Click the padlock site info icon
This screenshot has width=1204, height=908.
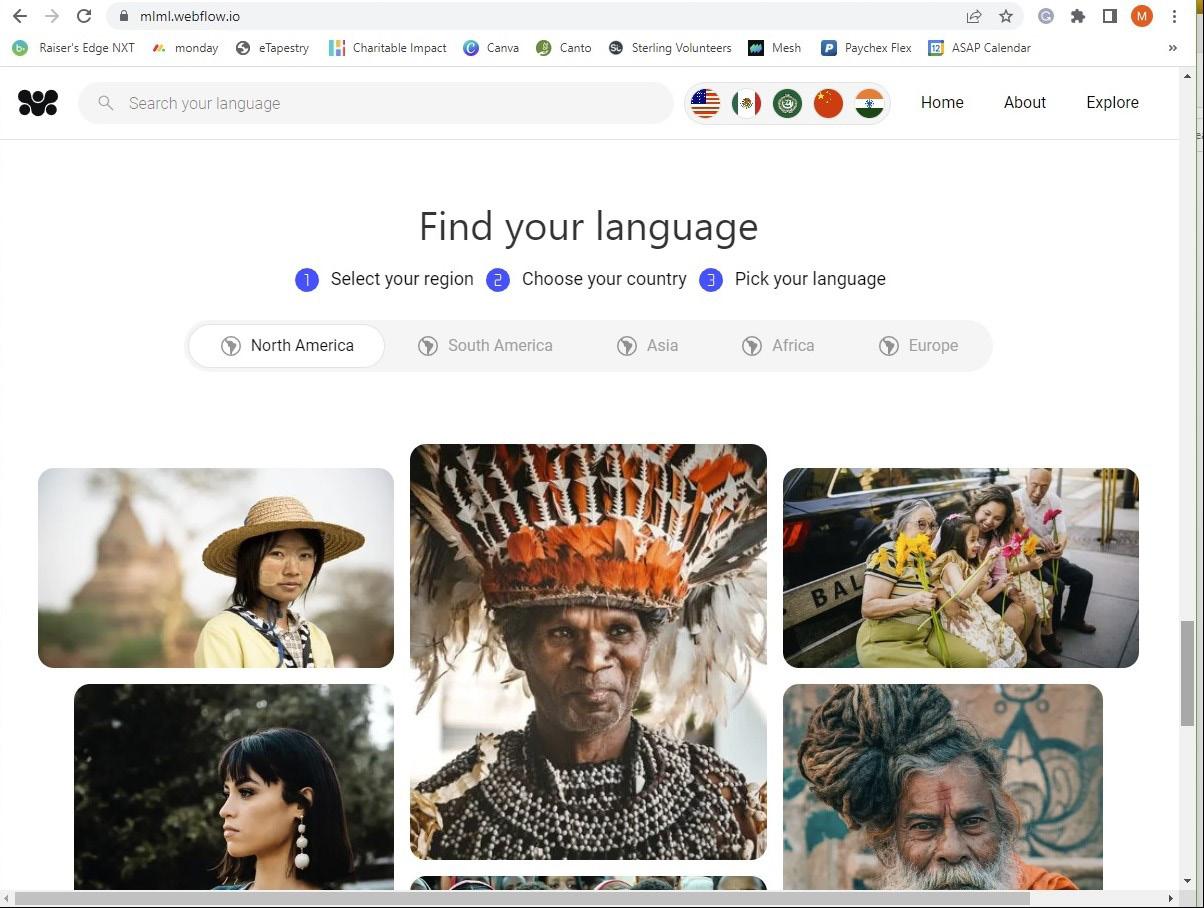[123, 16]
